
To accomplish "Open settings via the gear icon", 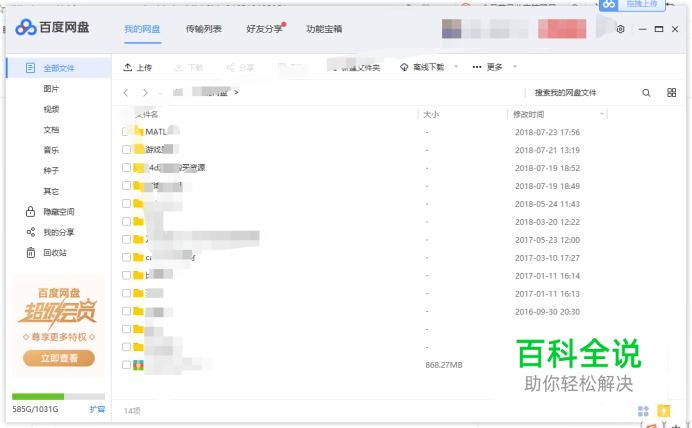I will click(620, 29).
